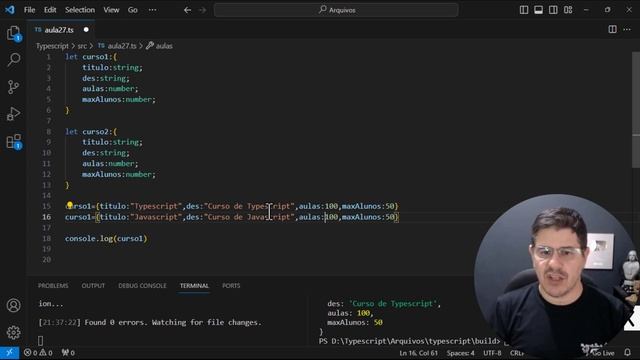Click line number 20 in the gutter

tap(47, 260)
